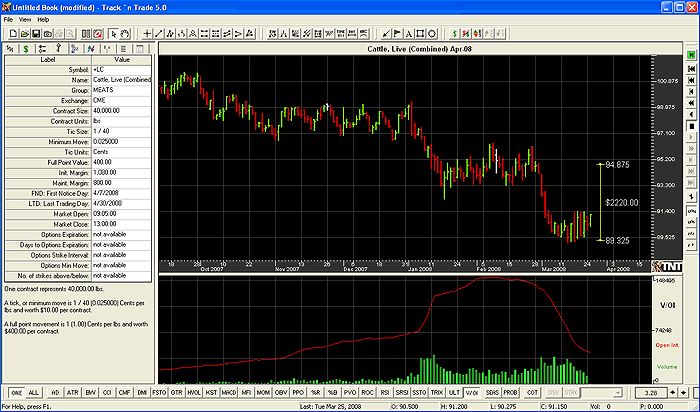The image size is (700, 412).
Task: Select the trend line drawing tool
Action: (x=158, y=33)
